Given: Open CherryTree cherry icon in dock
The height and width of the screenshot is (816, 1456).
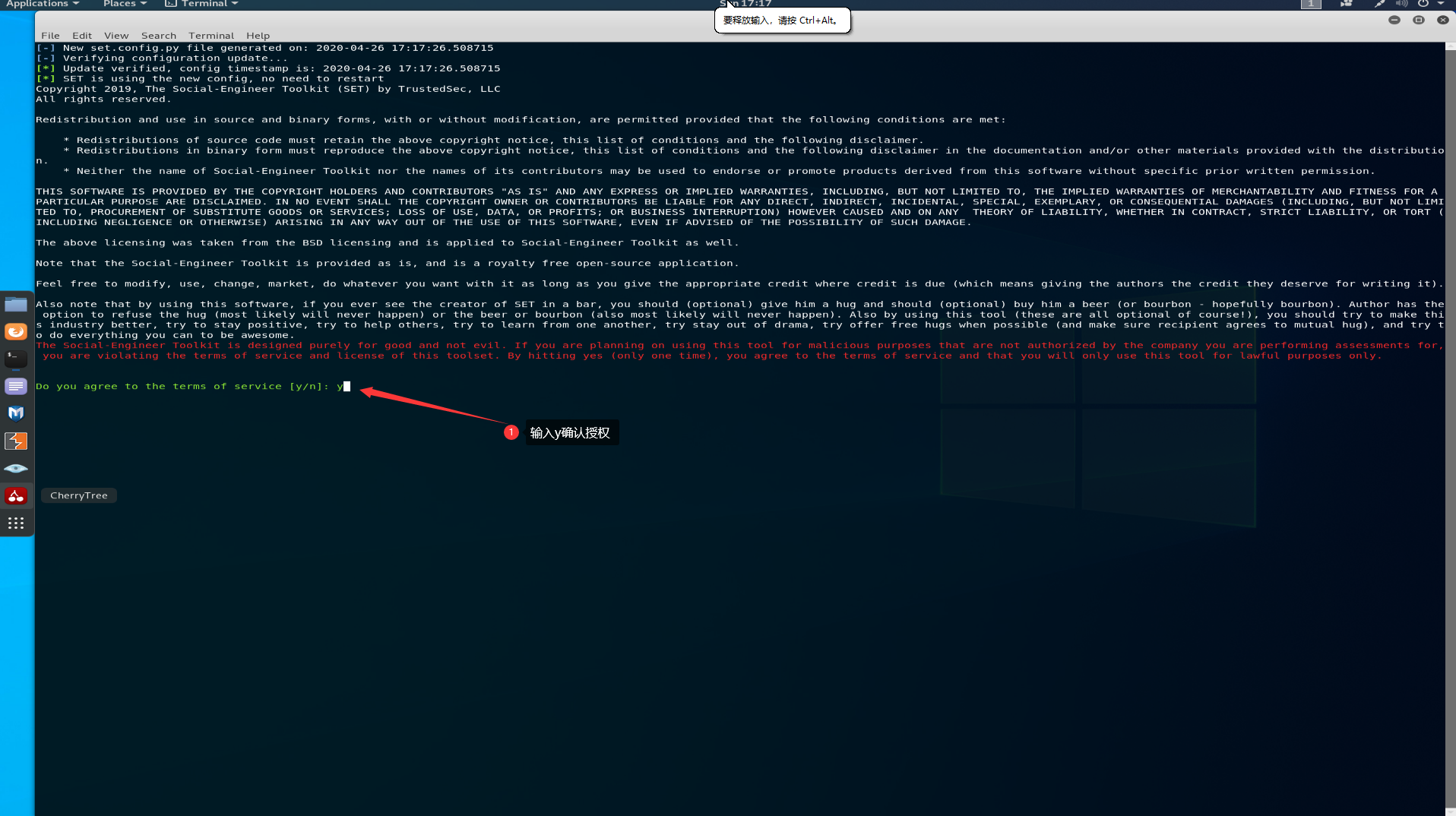Looking at the screenshot, I should tap(16, 496).
